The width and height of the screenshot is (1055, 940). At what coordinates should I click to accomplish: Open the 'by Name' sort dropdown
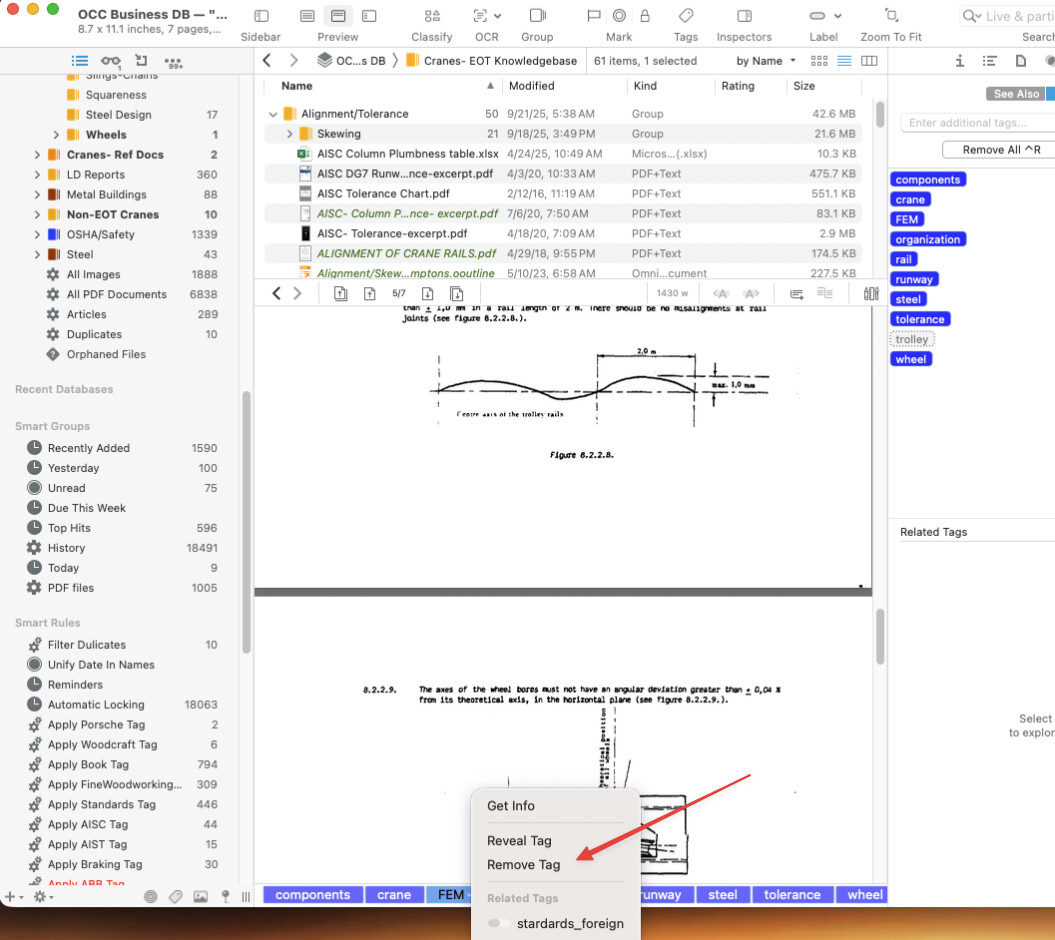click(766, 61)
